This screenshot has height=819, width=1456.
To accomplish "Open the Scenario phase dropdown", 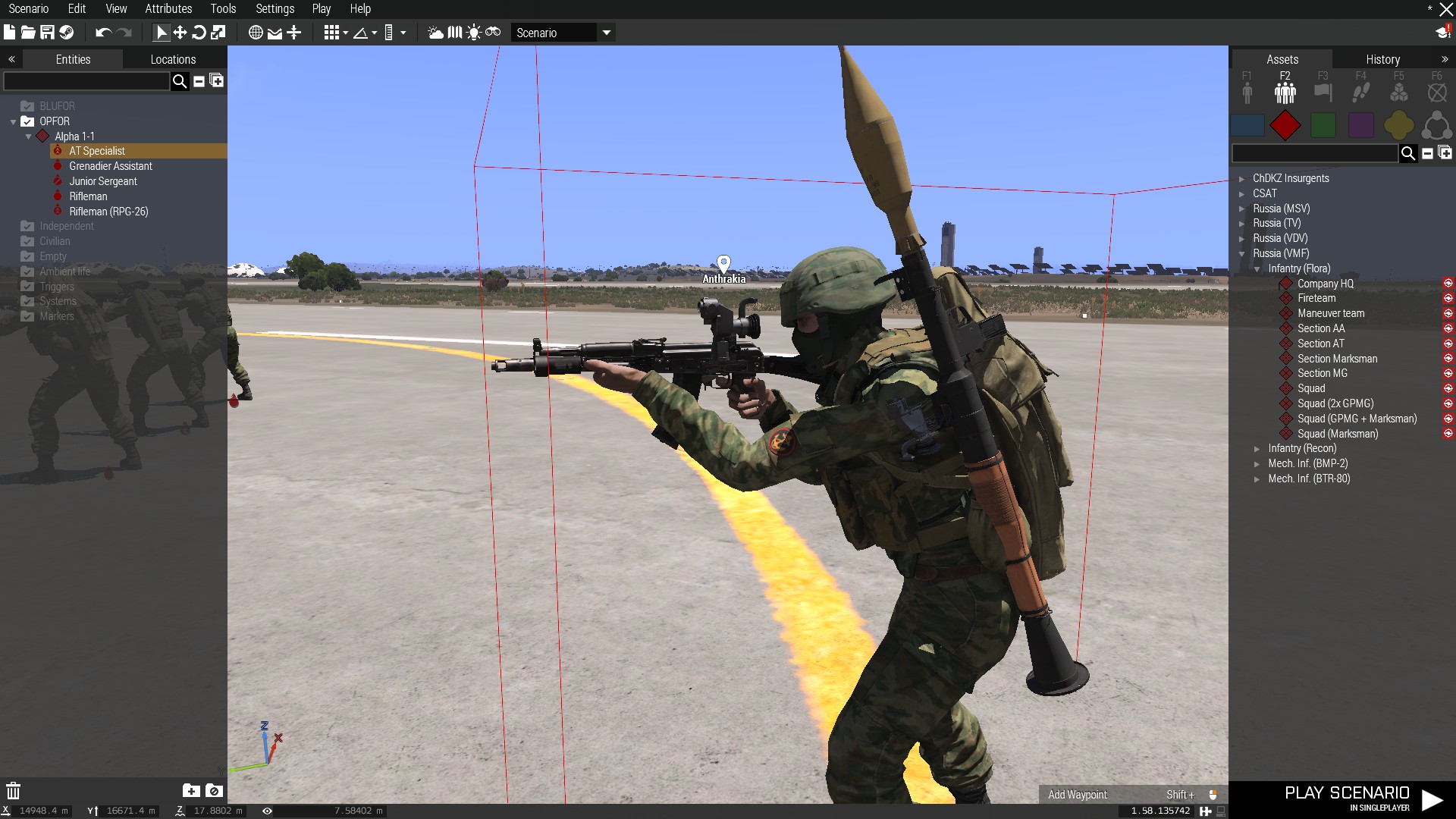I will coord(606,33).
